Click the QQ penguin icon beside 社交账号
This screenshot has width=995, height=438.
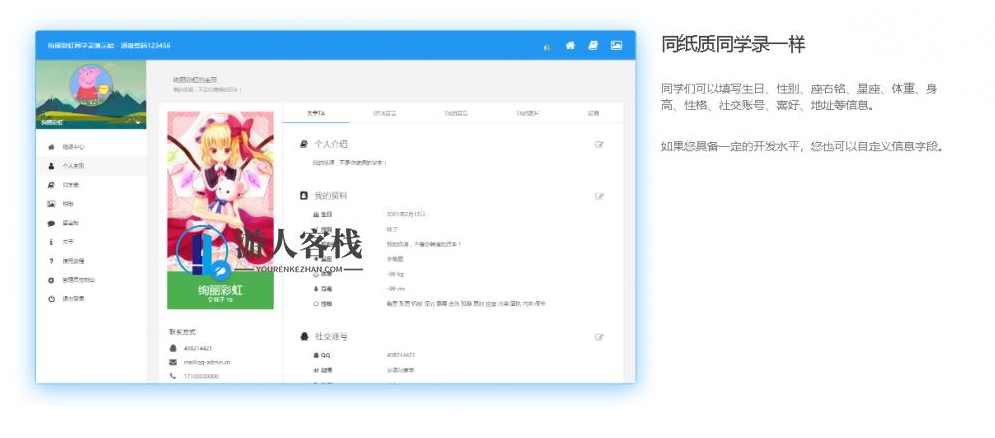(x=304, y=336)
